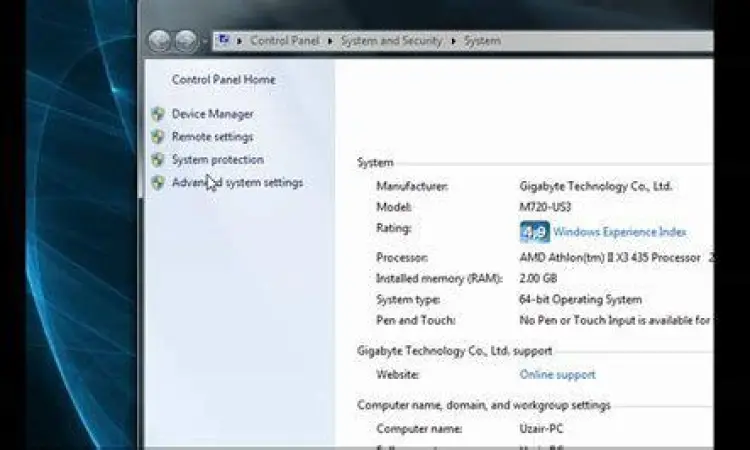750x450 pixels.
Task: Click the Installed memory (RAM) label
Action: [x=439, y=278]
